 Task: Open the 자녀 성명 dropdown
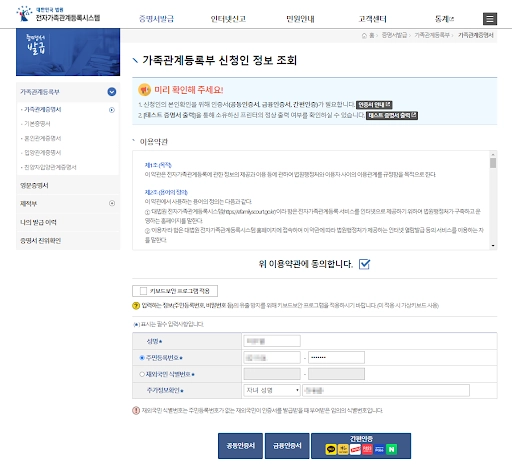272,390
